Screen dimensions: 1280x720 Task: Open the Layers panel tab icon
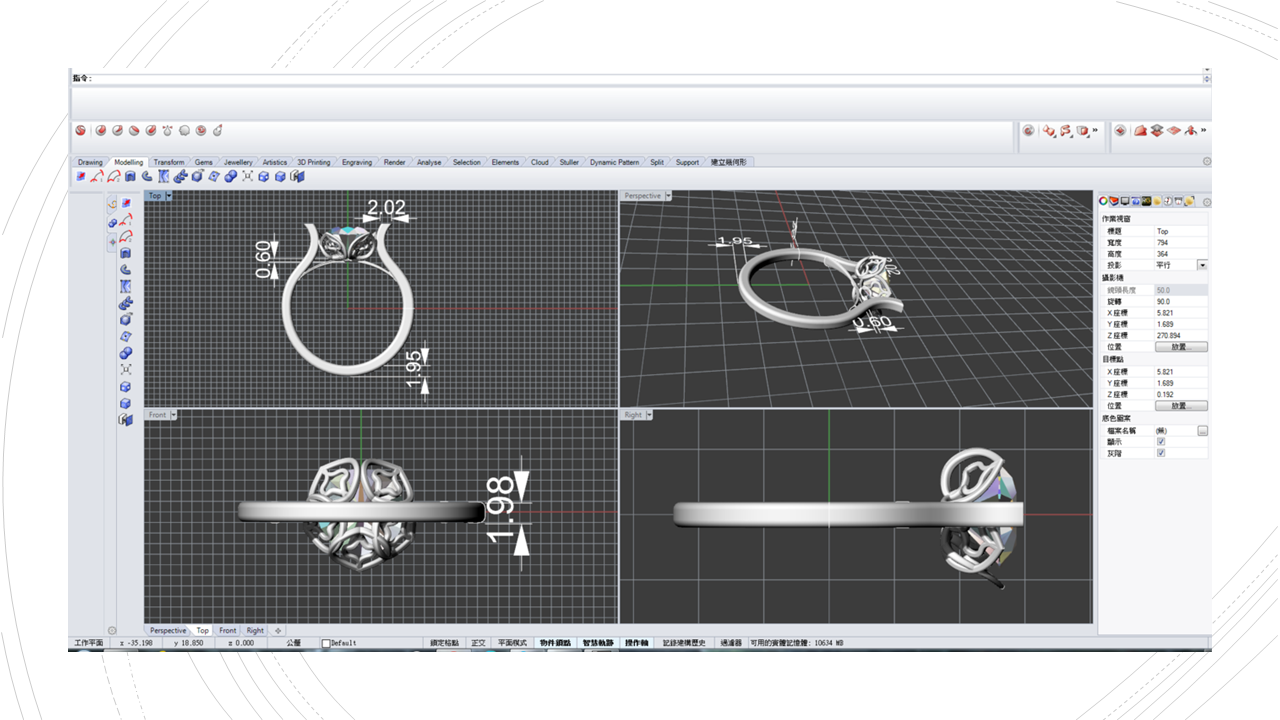point(1114,201)
